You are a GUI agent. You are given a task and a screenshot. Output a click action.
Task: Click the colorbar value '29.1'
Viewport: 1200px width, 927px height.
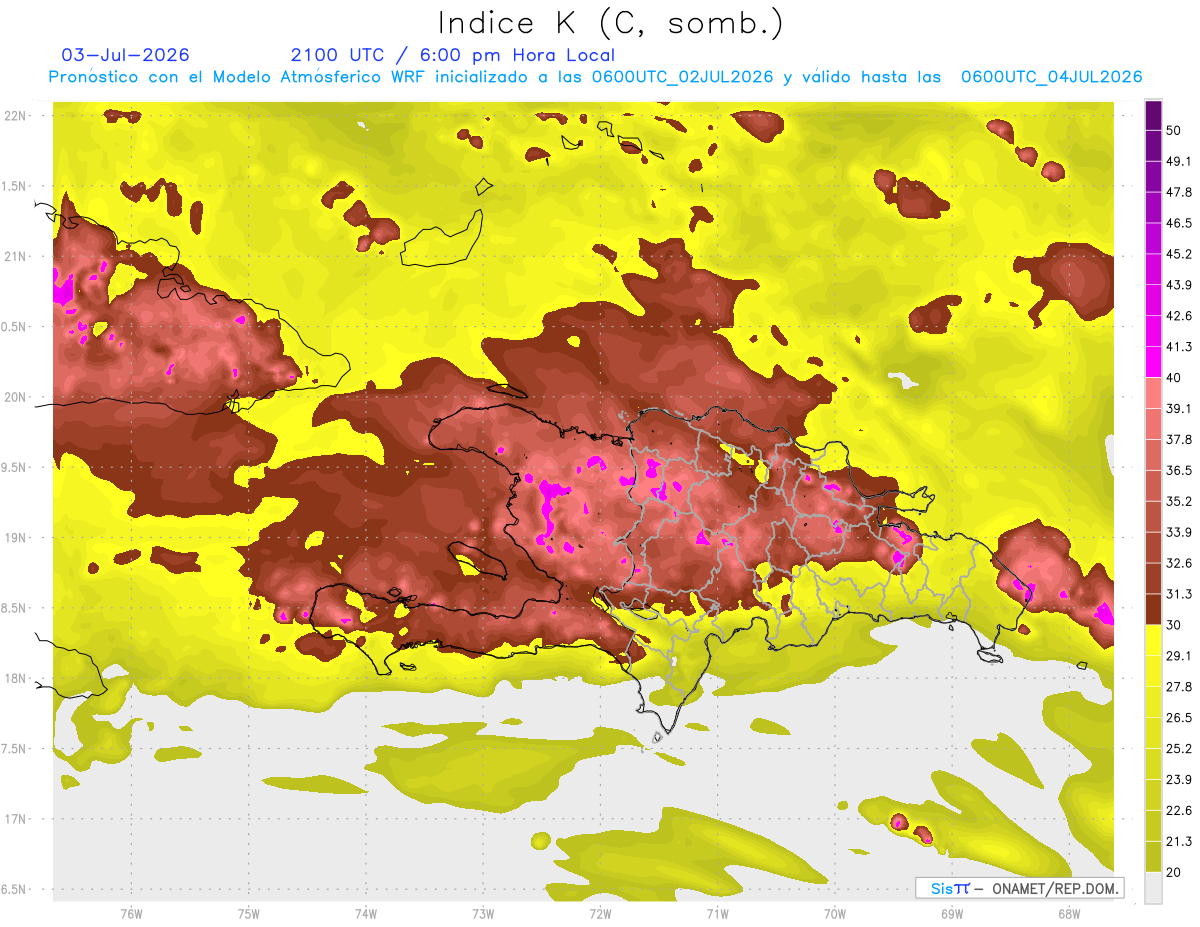coord(1179,656)
